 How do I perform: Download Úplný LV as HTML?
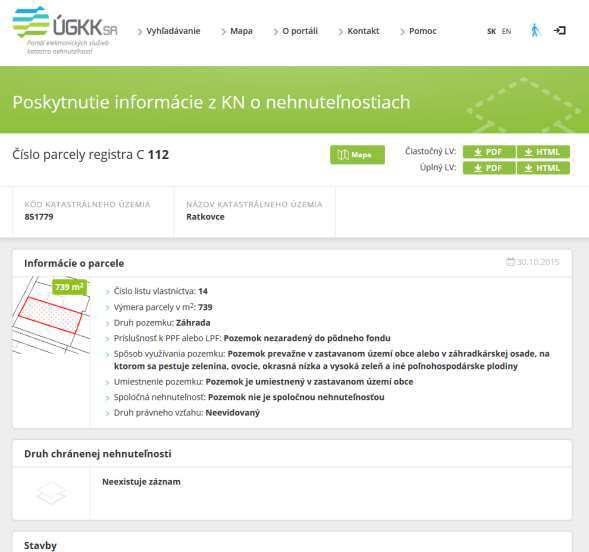543,168
